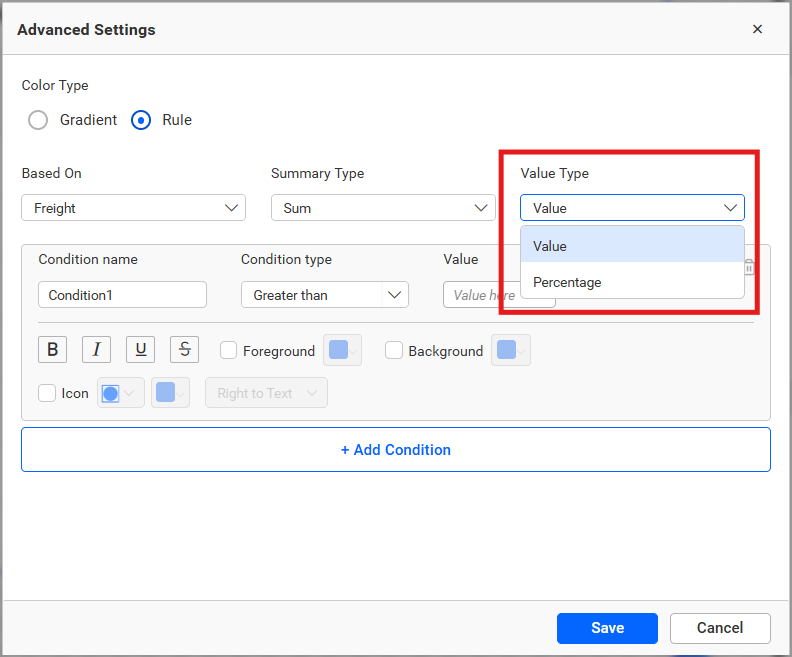Expand the Summary Type Sum dropdown

click(x=382, y=208)
